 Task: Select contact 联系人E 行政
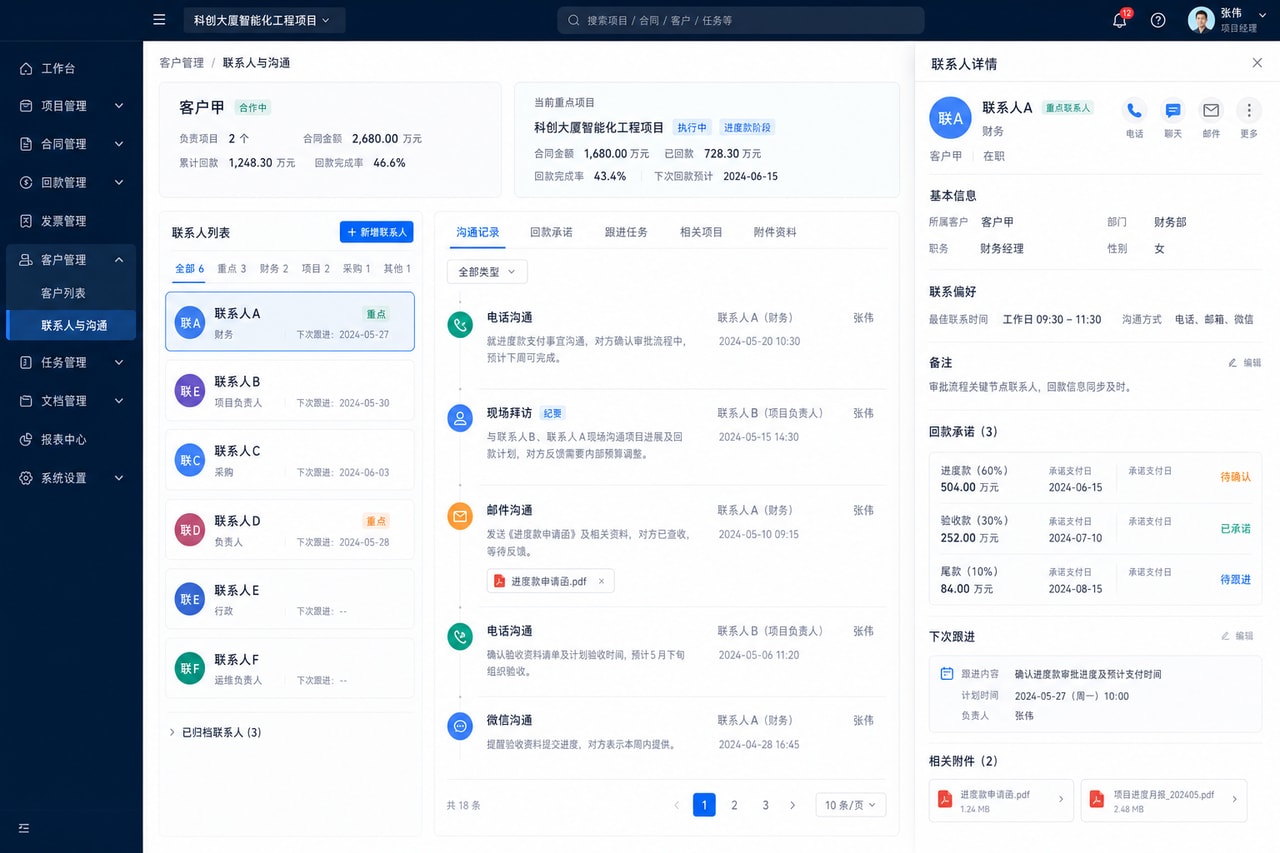290,599
